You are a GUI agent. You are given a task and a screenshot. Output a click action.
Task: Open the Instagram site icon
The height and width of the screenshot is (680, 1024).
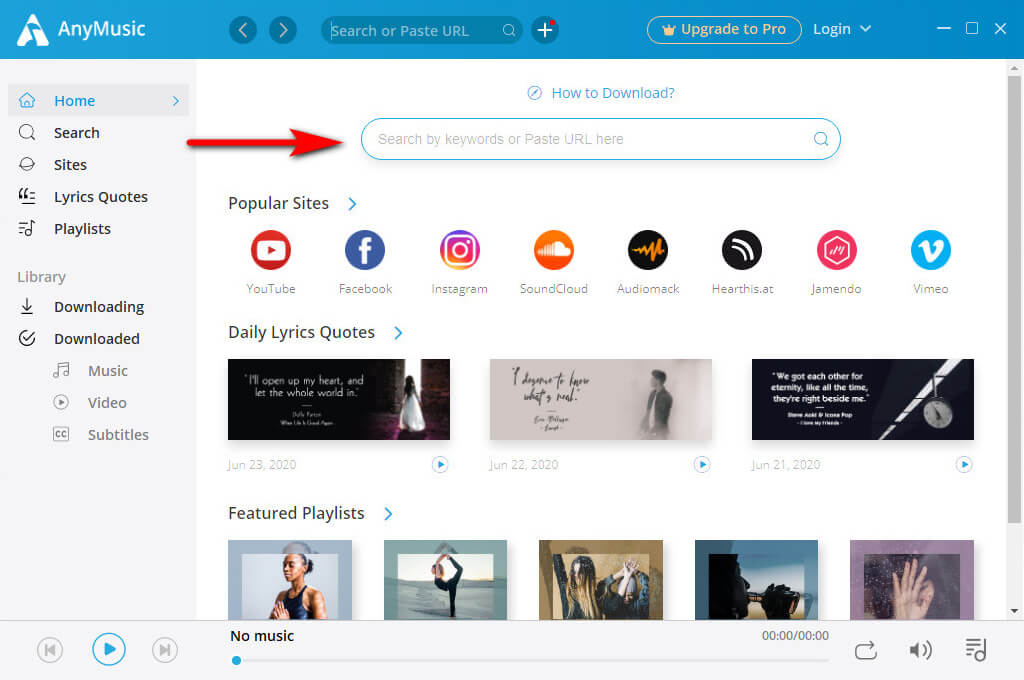459,250
